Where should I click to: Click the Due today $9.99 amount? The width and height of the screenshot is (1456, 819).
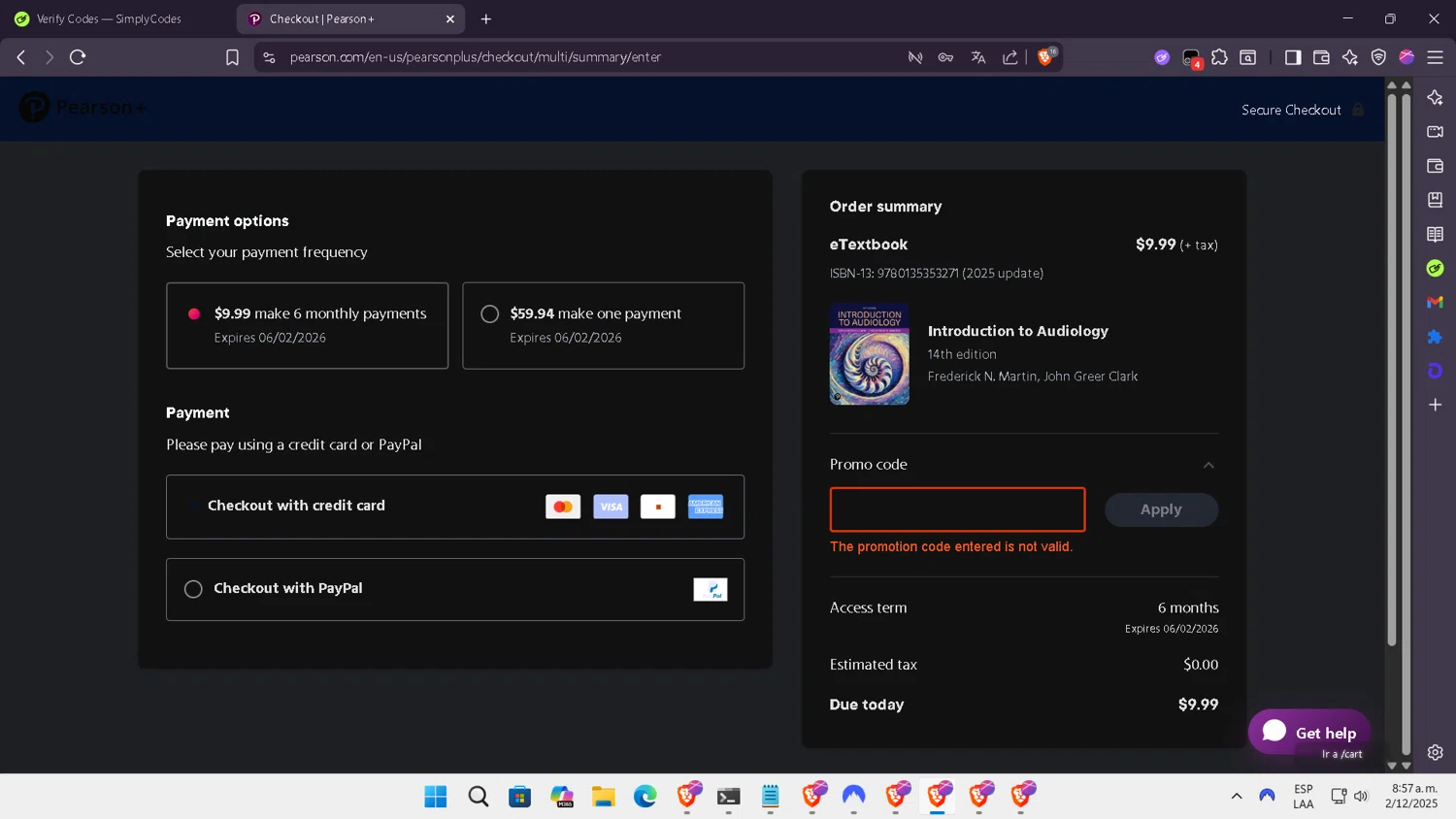[1198, 704]
